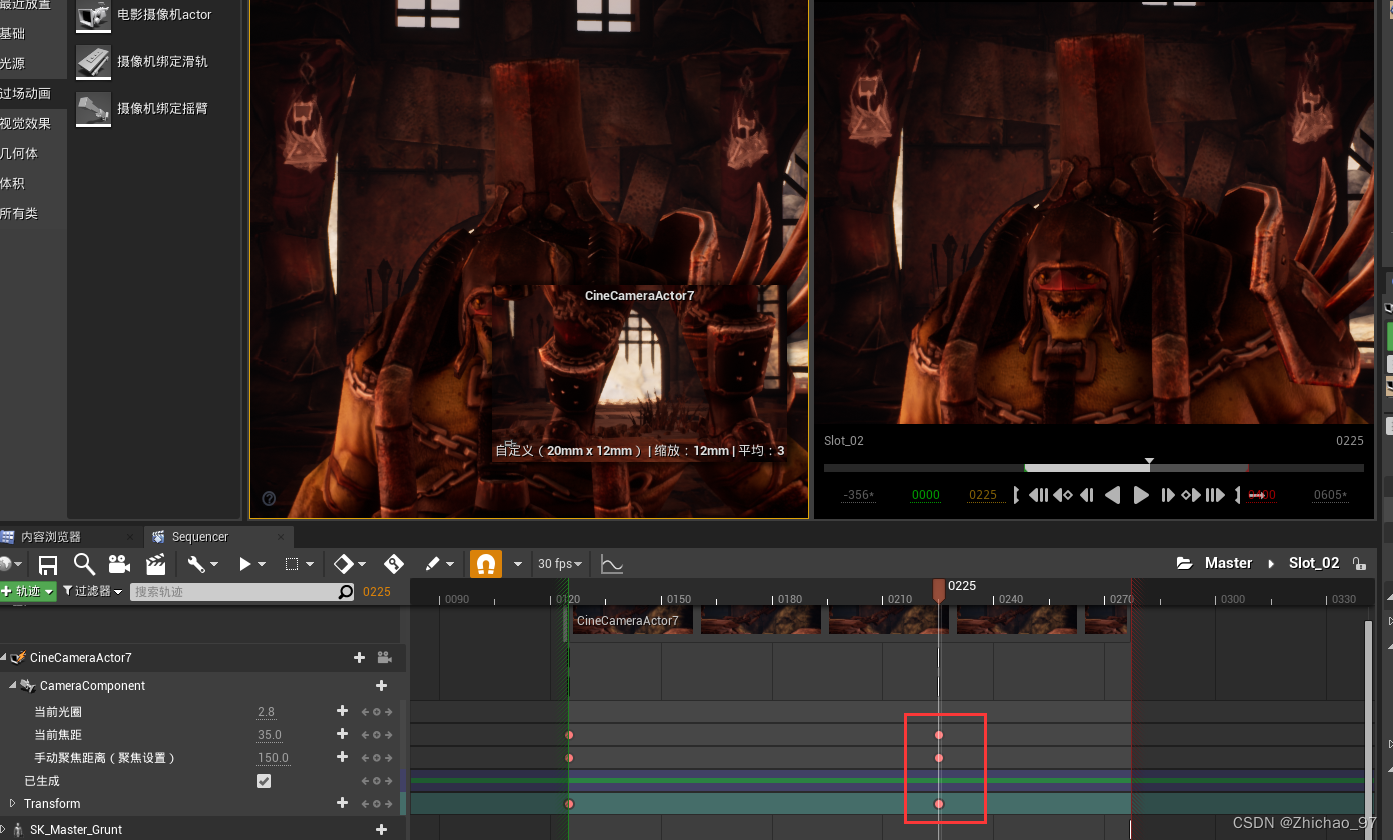Screen dimensions: 1393x840
Task: Add track to CameraComponent with plus icon
Action: coord(381,686)
